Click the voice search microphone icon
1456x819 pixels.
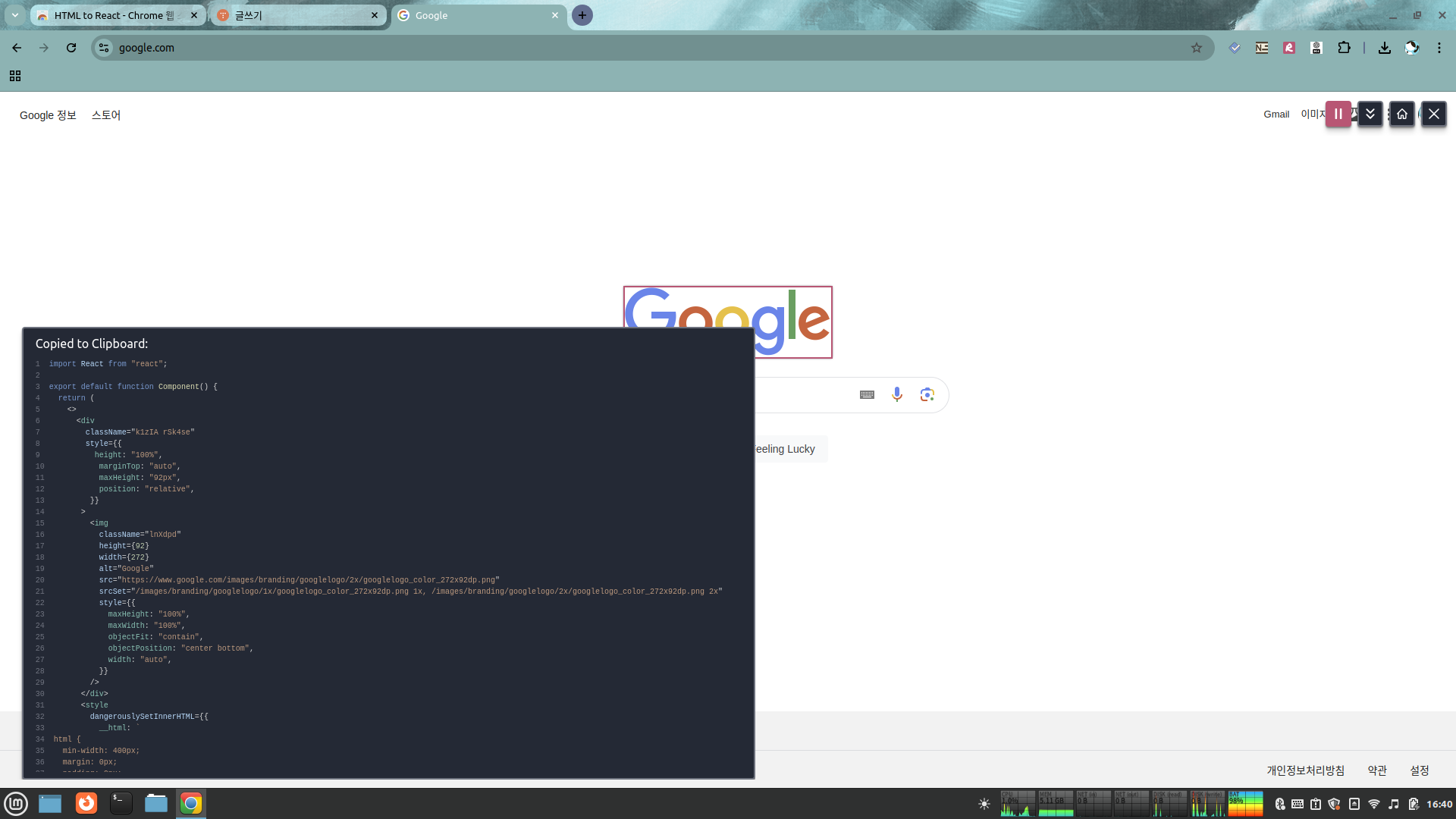click(896, 394)
